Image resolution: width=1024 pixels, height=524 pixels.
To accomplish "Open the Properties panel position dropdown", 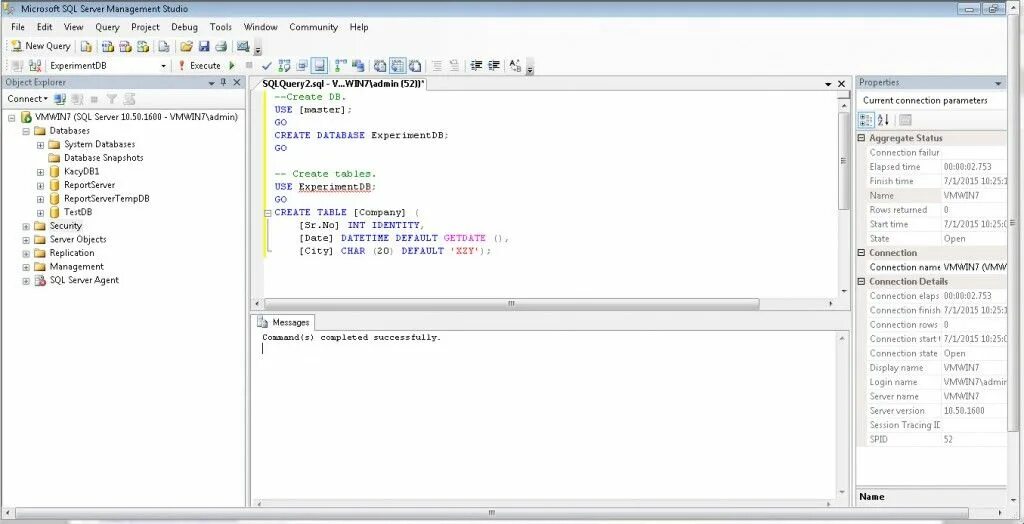I will (999, 83).
